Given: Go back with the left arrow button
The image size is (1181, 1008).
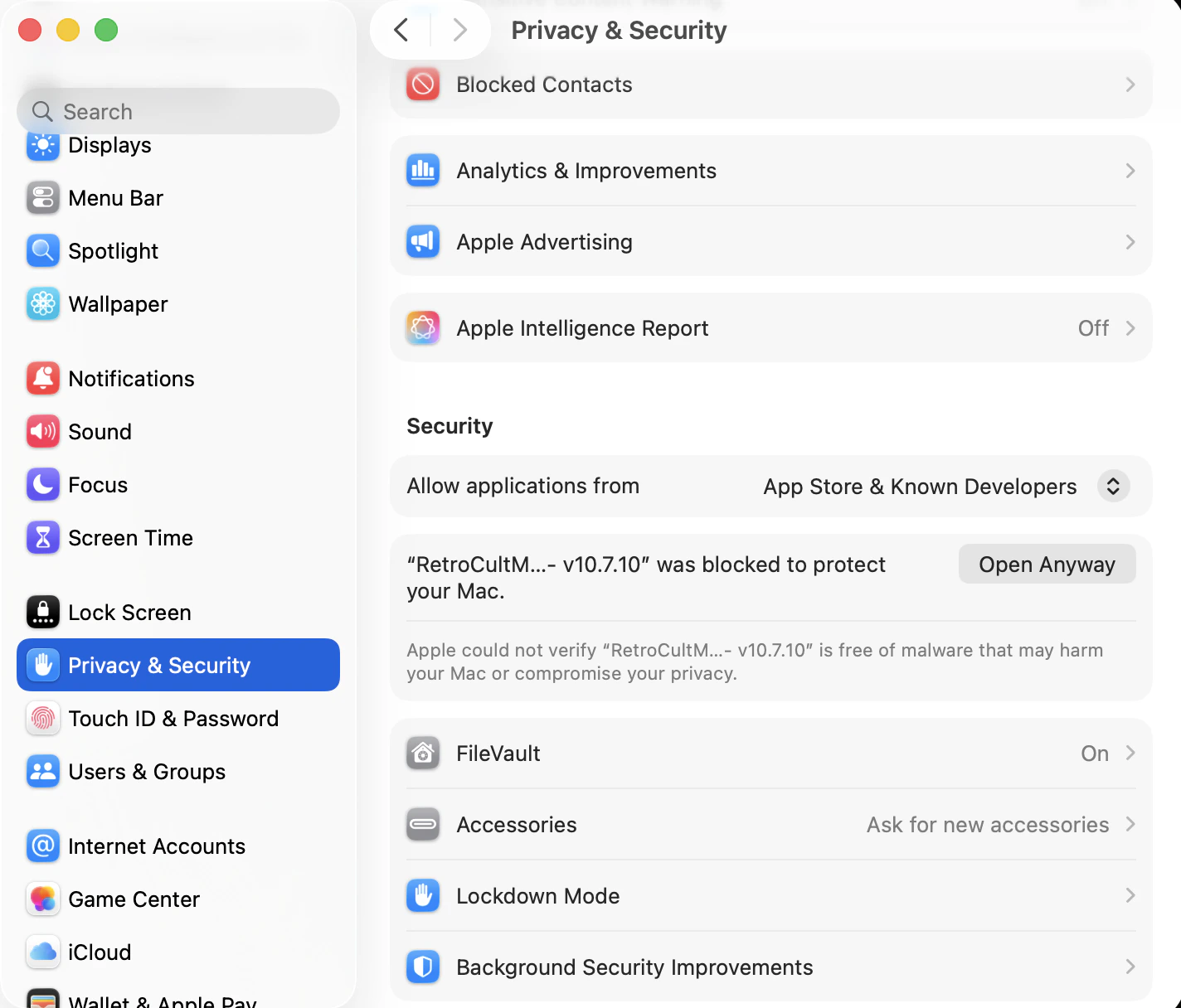Looking at the screenshot, I should click(x=401, y=31).
